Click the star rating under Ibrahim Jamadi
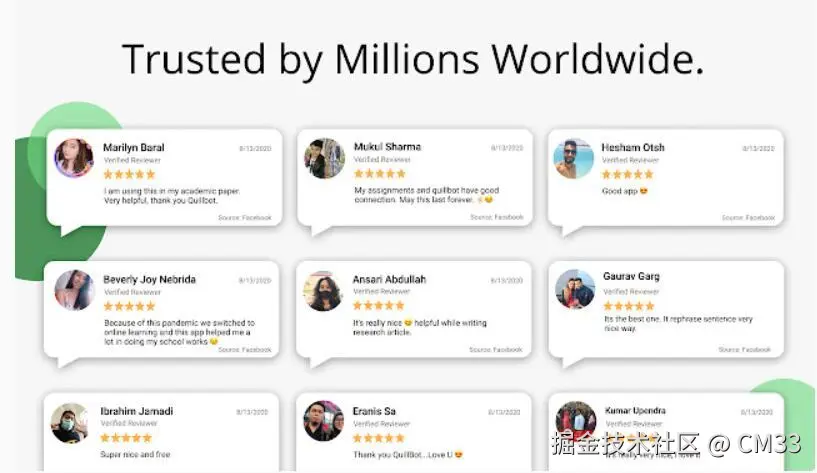 coord(126,438)
